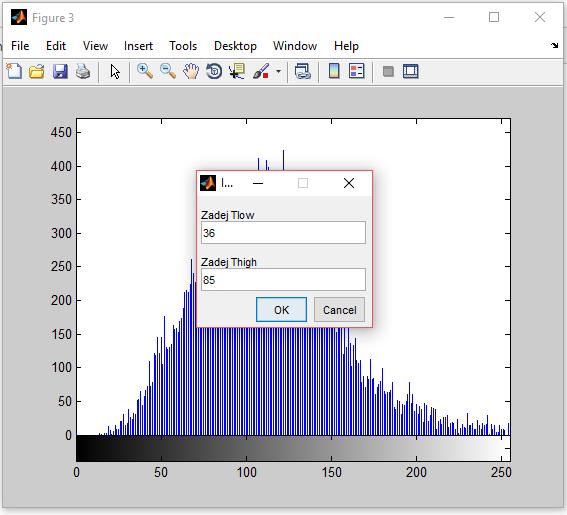Open the Insert menu
This screenshot has height=515, width=567.
tap(138, 46)
